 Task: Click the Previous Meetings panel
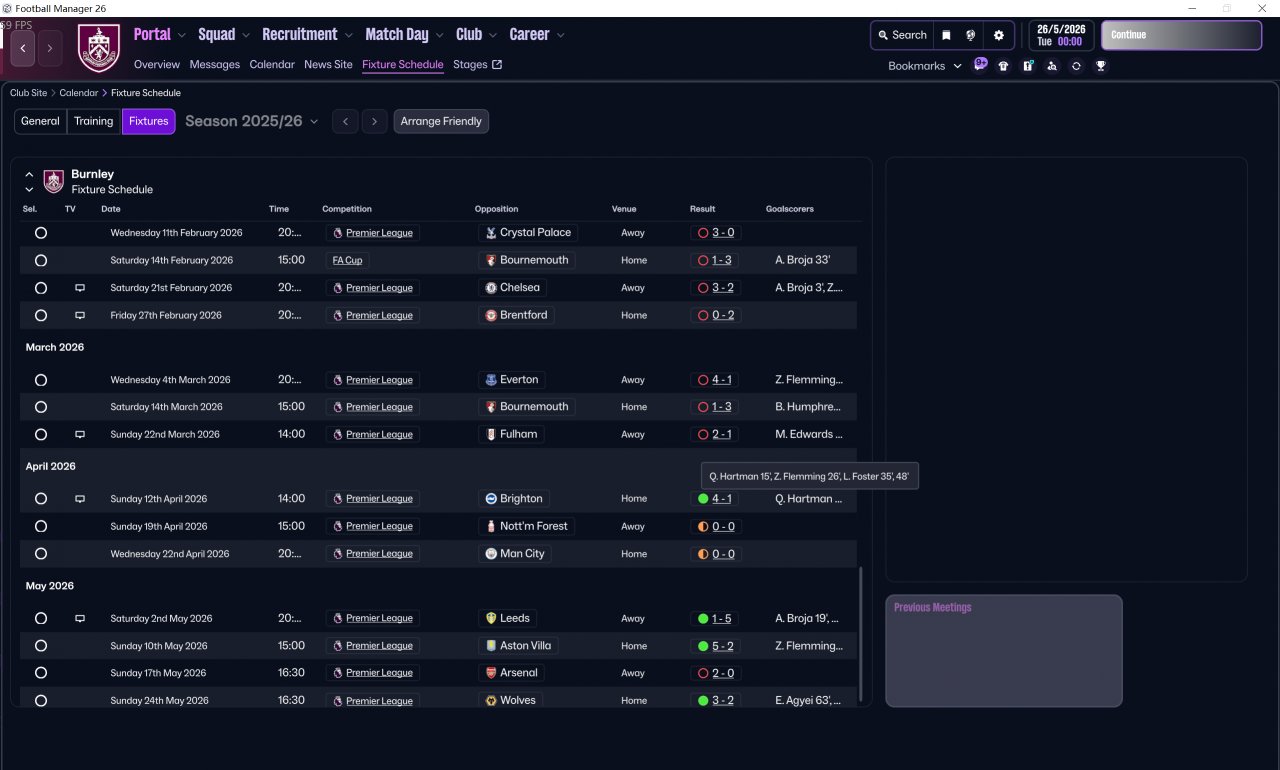click(x=1004, y=651)
